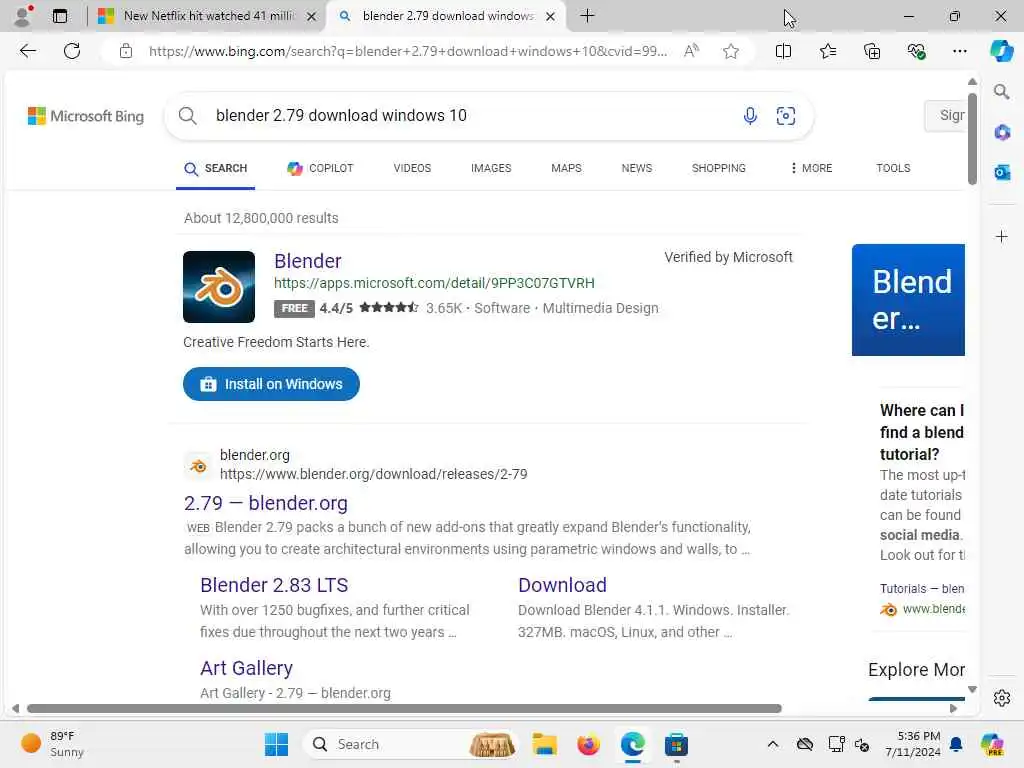Click the vertical page scrollbar thumb
This screenshot has height=768, width=1024.
coord(972,138)
